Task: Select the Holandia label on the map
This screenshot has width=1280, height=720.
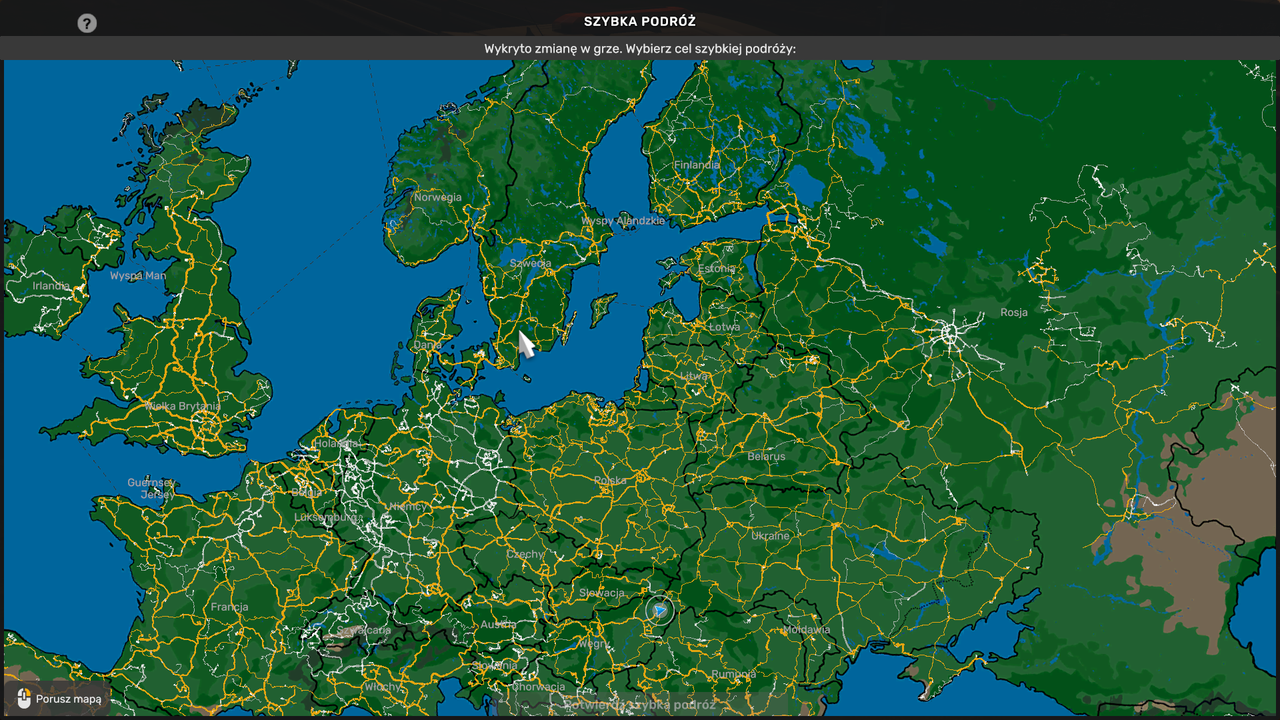Action: [335, 443]
